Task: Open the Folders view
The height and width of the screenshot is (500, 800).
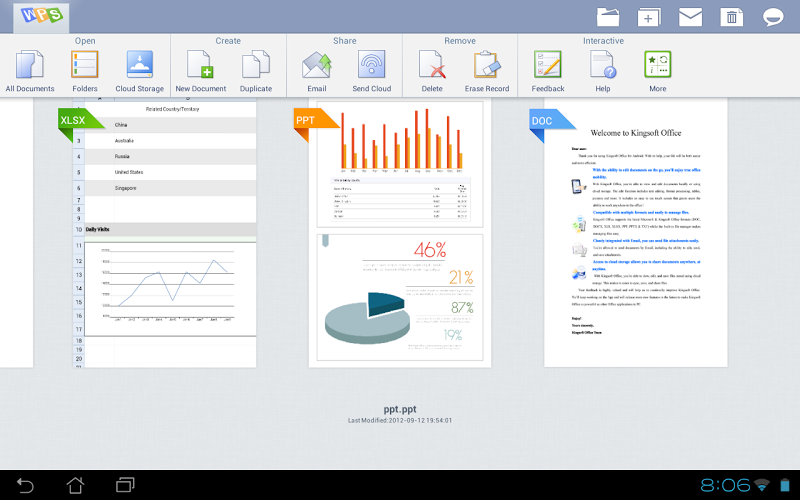Action: pos(85,71)
